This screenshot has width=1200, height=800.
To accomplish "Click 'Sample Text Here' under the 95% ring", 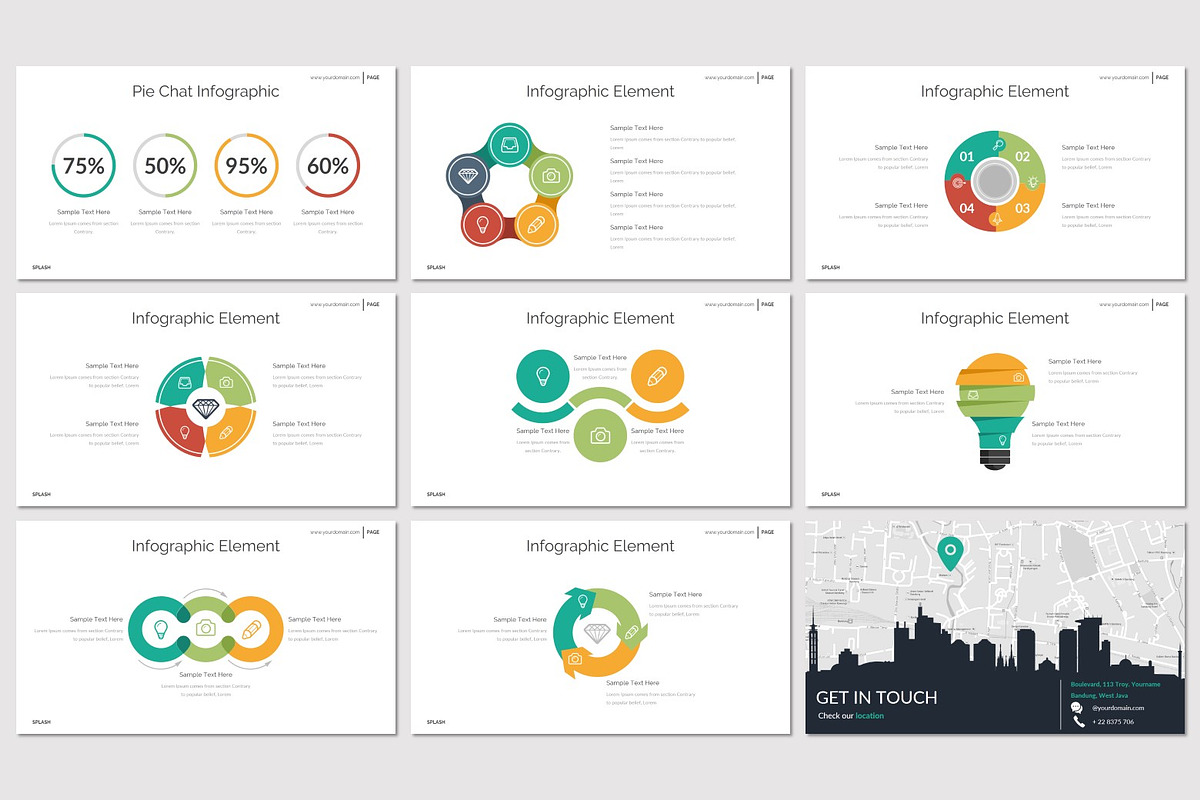I will point(246,212).
